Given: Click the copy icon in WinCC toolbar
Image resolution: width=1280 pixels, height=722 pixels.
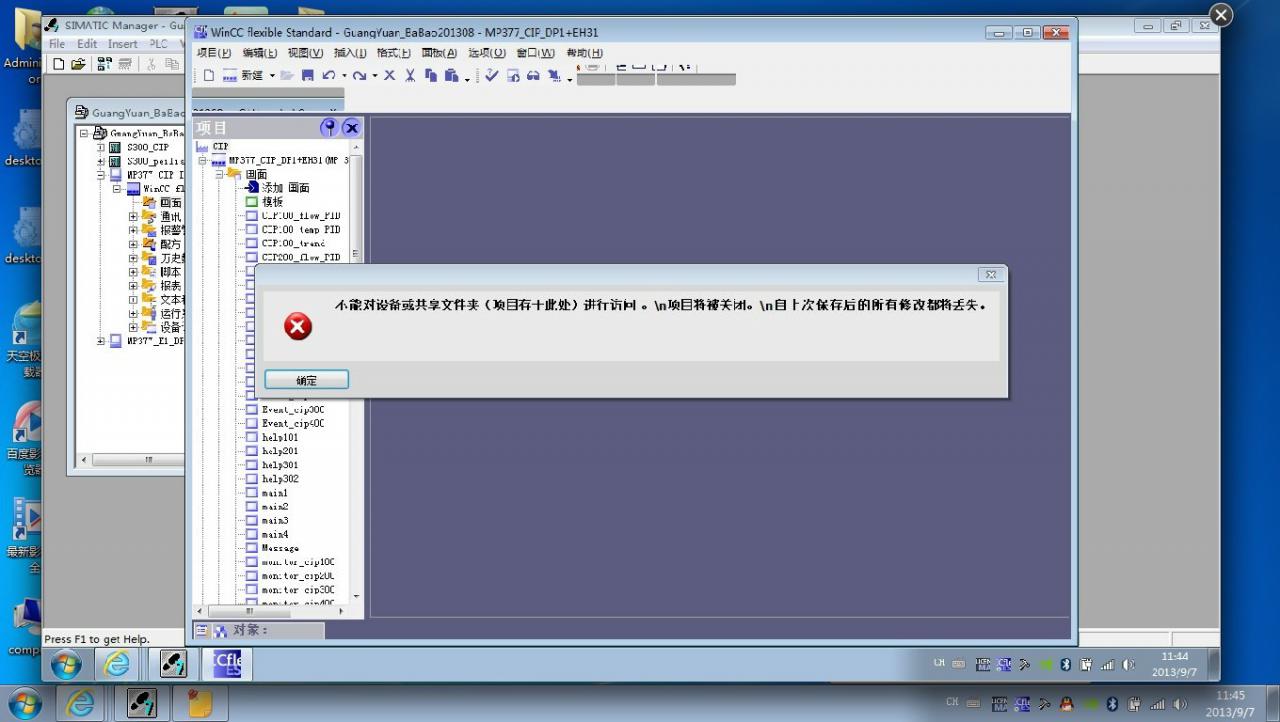Looking at the screenshot, I should [431, 76].
